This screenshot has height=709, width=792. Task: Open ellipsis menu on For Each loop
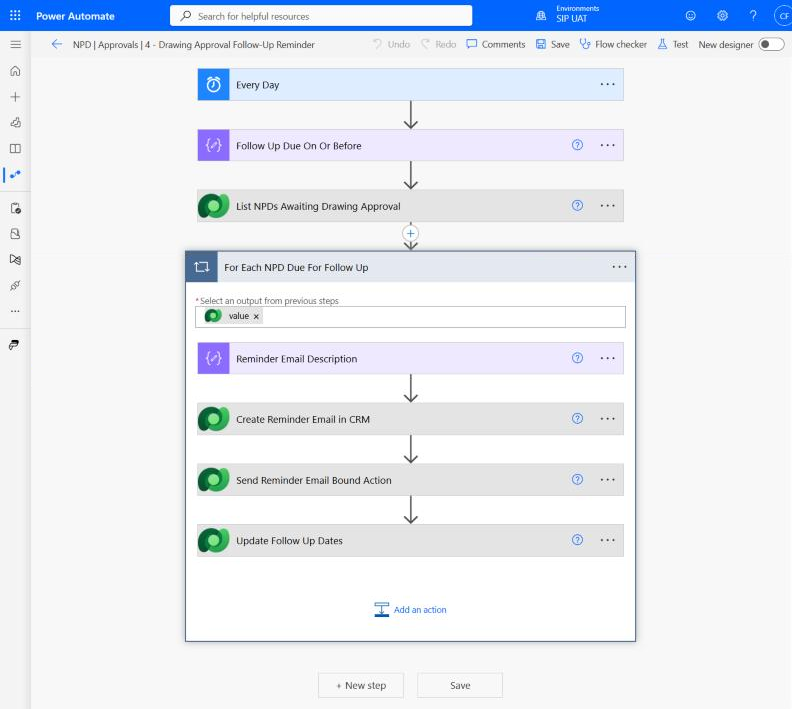(619, 267)
